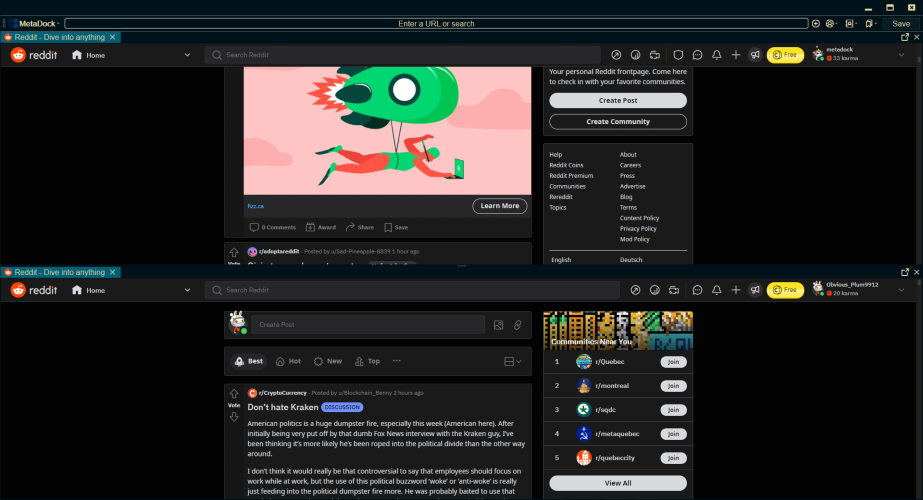Image resolution: width=923 pixels, height=500 pixels.
Task: Open the MetaDock profile/identity dropdown
Action: (851, 24)
